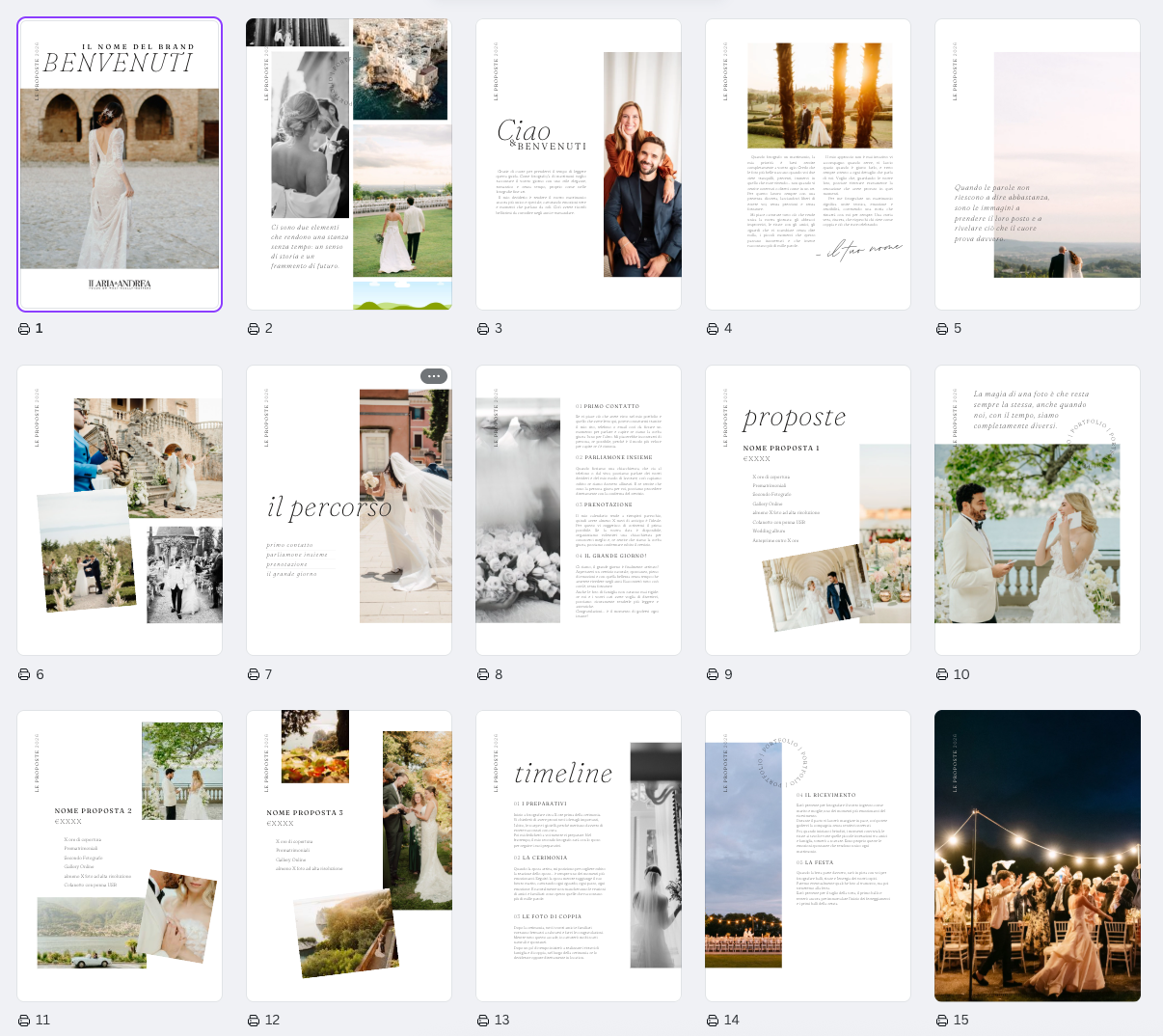
Task: Click the printer icon below page 14
Action: [x=713, y=1021]
